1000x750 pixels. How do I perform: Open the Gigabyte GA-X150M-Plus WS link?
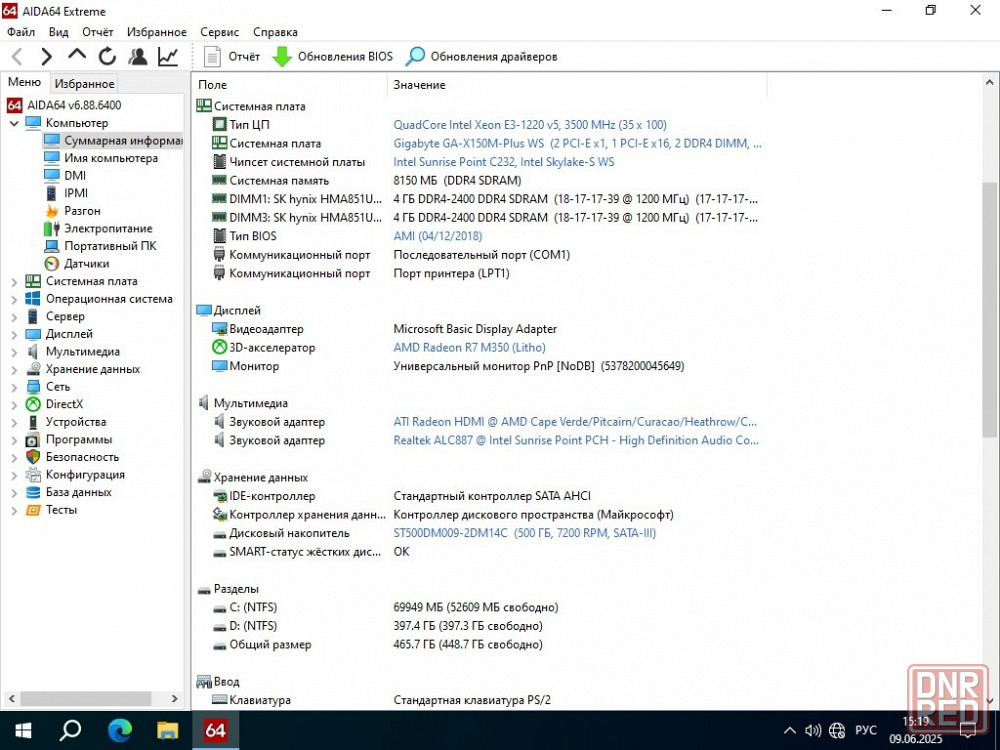pyautogui.click(x=577, y=143)
